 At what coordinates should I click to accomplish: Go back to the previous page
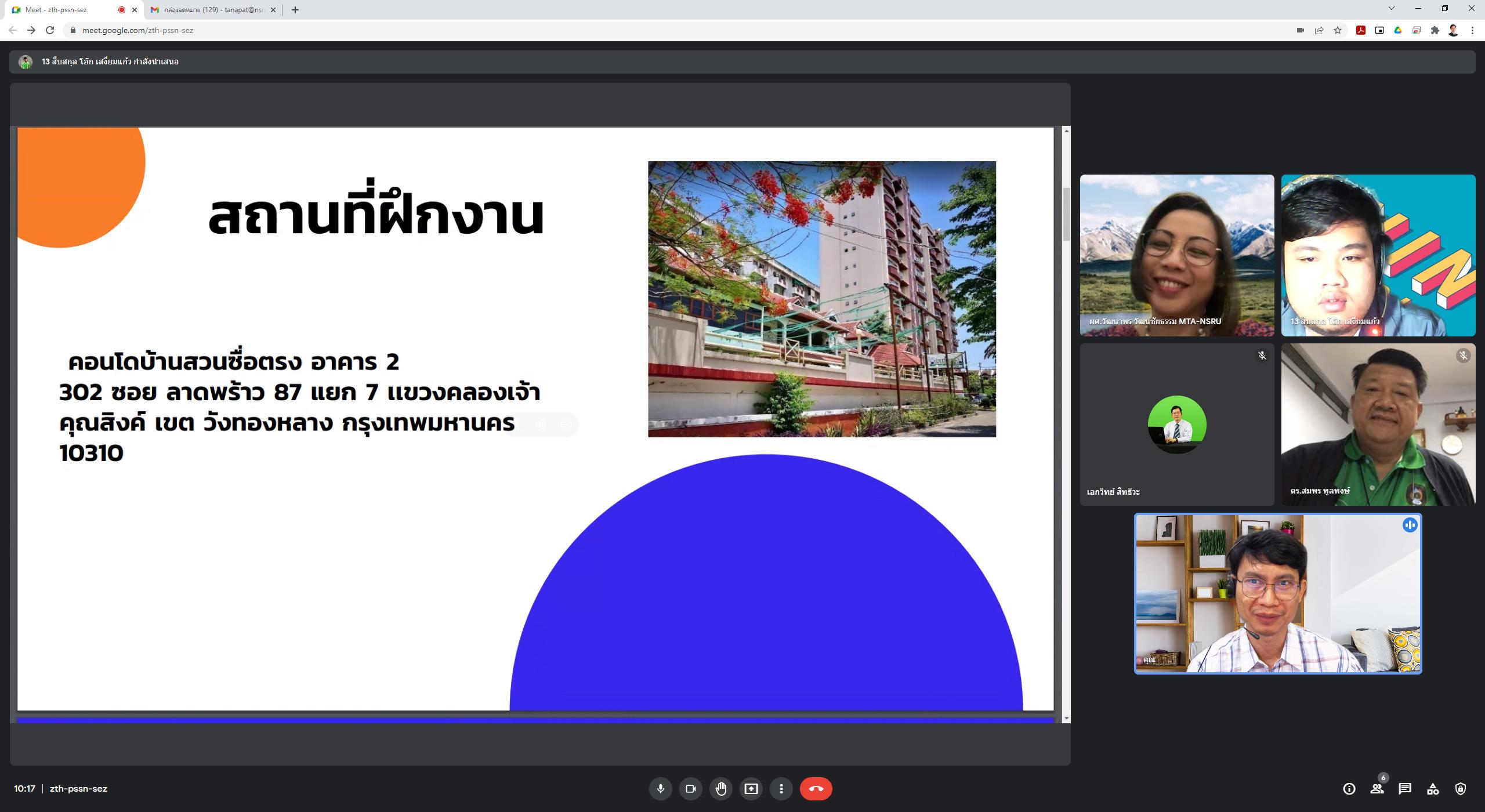pyautogui.click(x=13, y=30)
